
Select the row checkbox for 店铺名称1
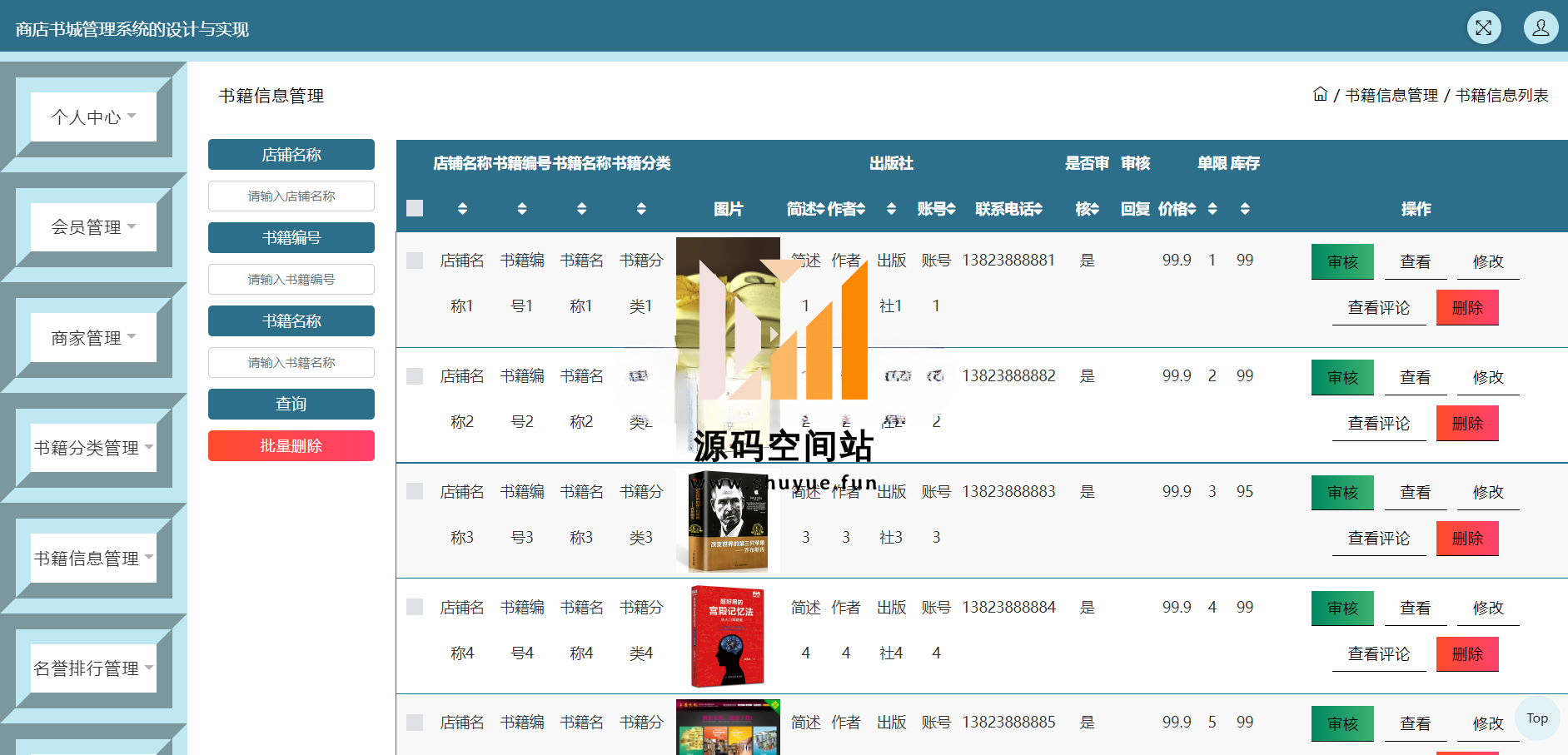tap(415, 261)
